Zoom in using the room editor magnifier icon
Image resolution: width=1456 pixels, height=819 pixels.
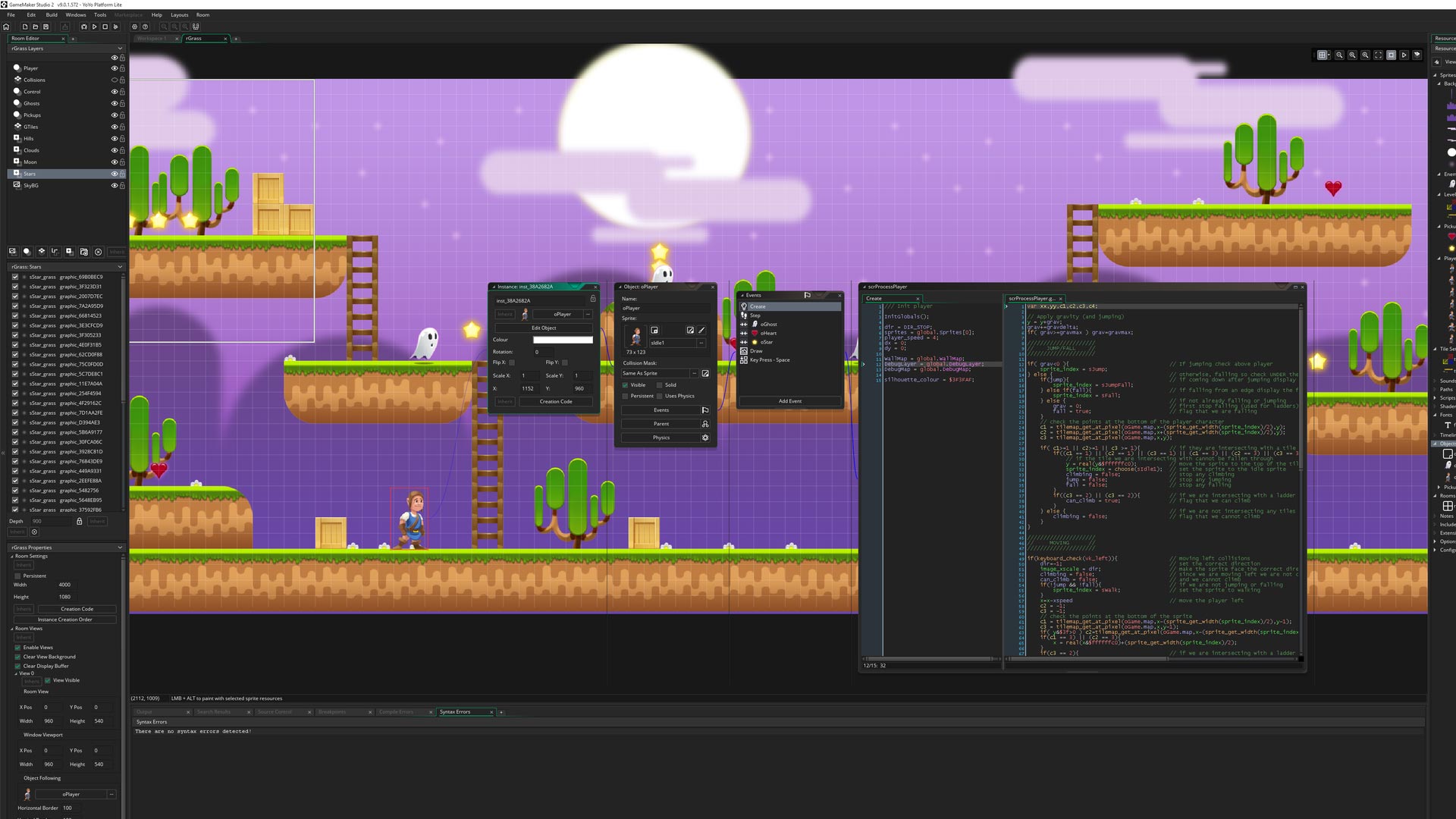tap(1365, 55)
